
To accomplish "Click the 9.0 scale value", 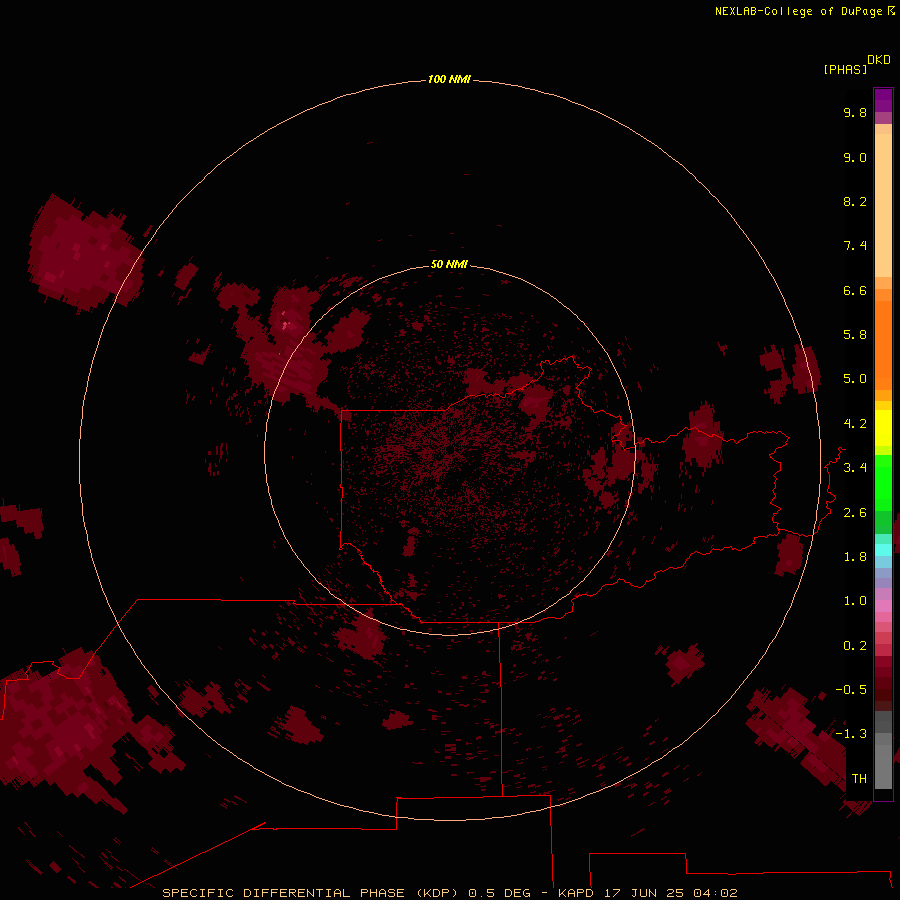I will 855,157.
